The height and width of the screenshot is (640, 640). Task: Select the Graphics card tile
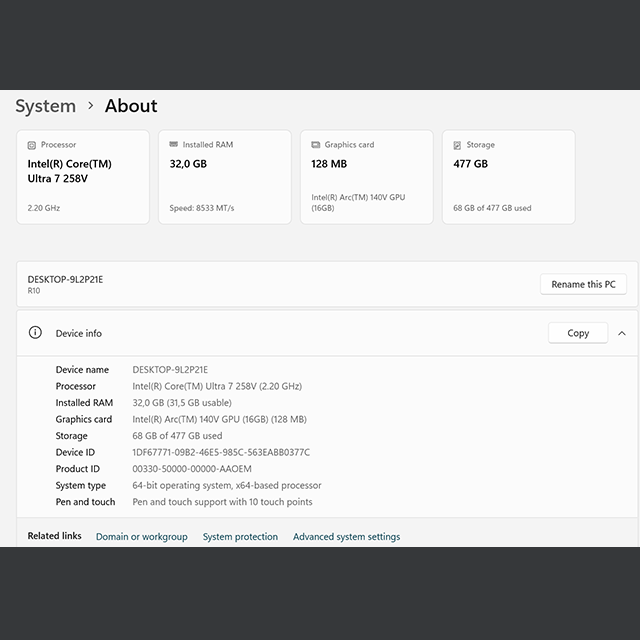point(367,177)
